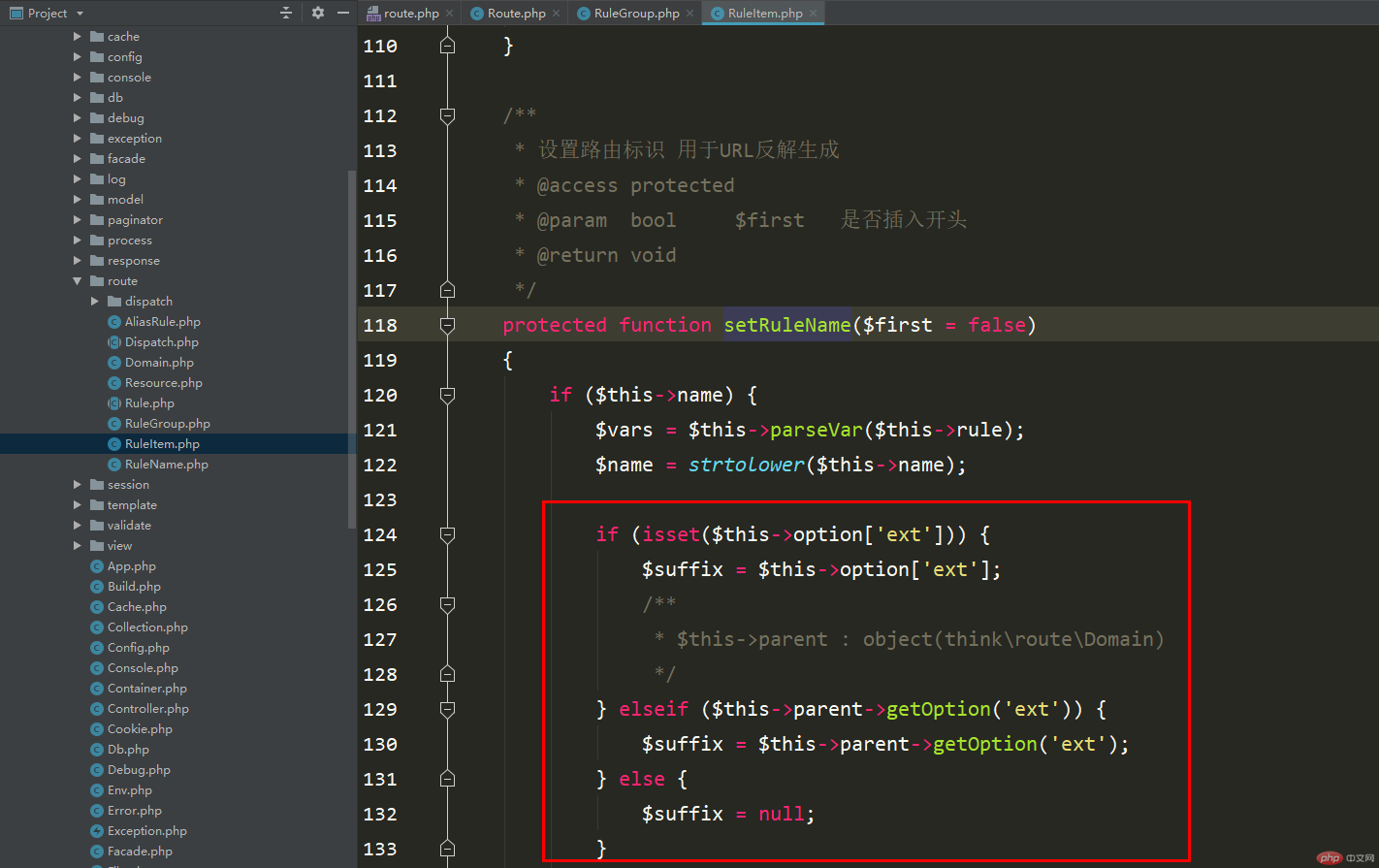
Task: Open Error.php in project tree
Action: click(134, 811)
